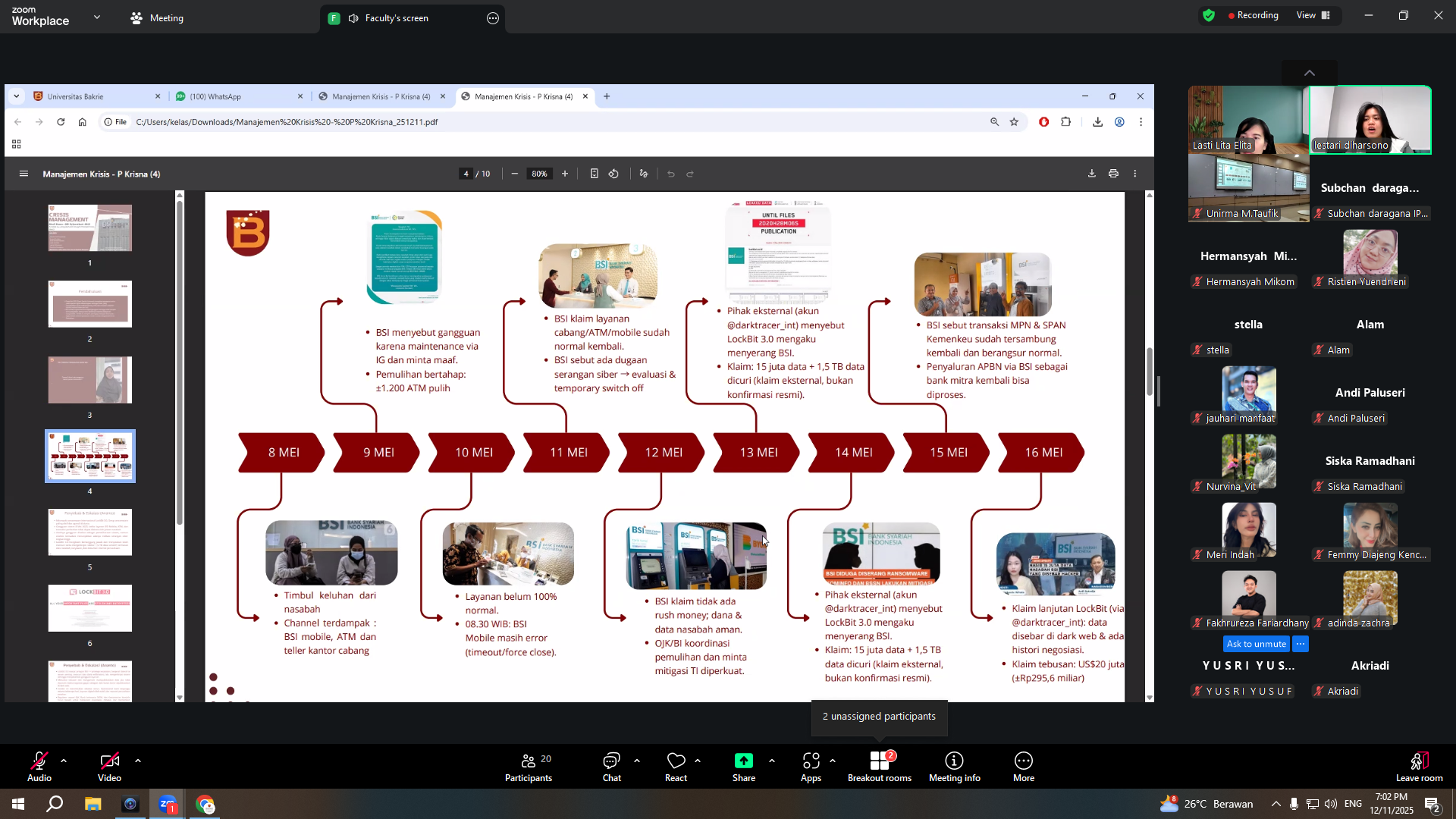This screenshot has height=819, width=1456.
Task: Rotate the PDF counterclockwise
Action: (x=613, y=174)
